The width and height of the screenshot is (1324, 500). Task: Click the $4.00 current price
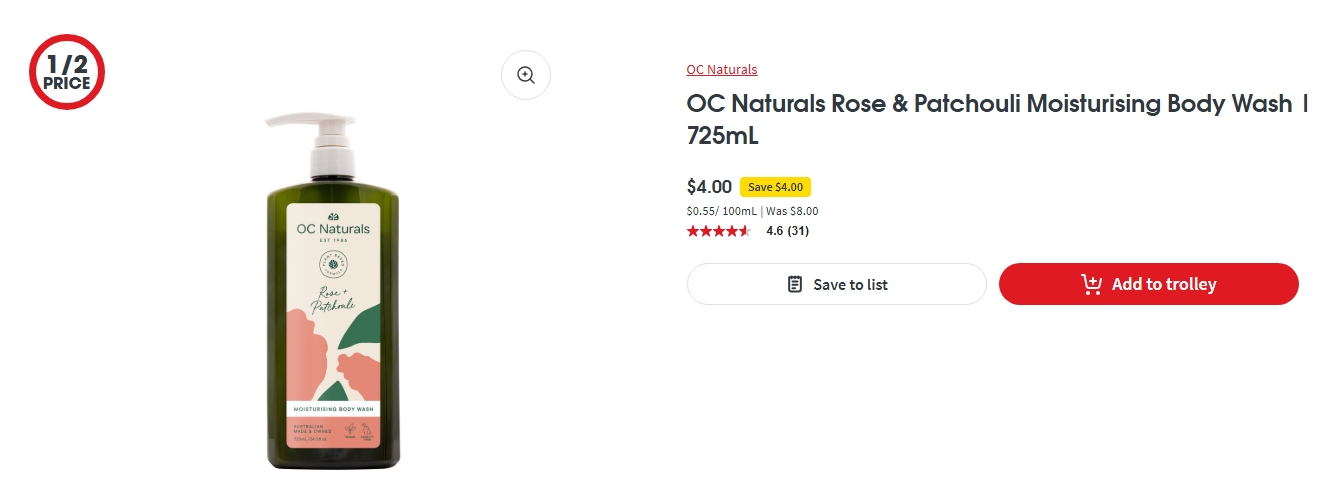pos(709,186)
